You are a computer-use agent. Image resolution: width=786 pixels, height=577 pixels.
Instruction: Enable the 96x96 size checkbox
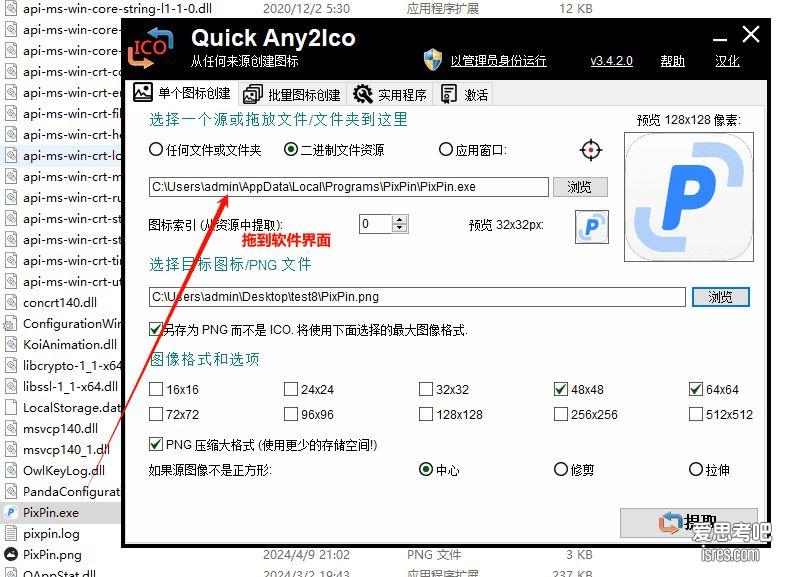[291, 414]
